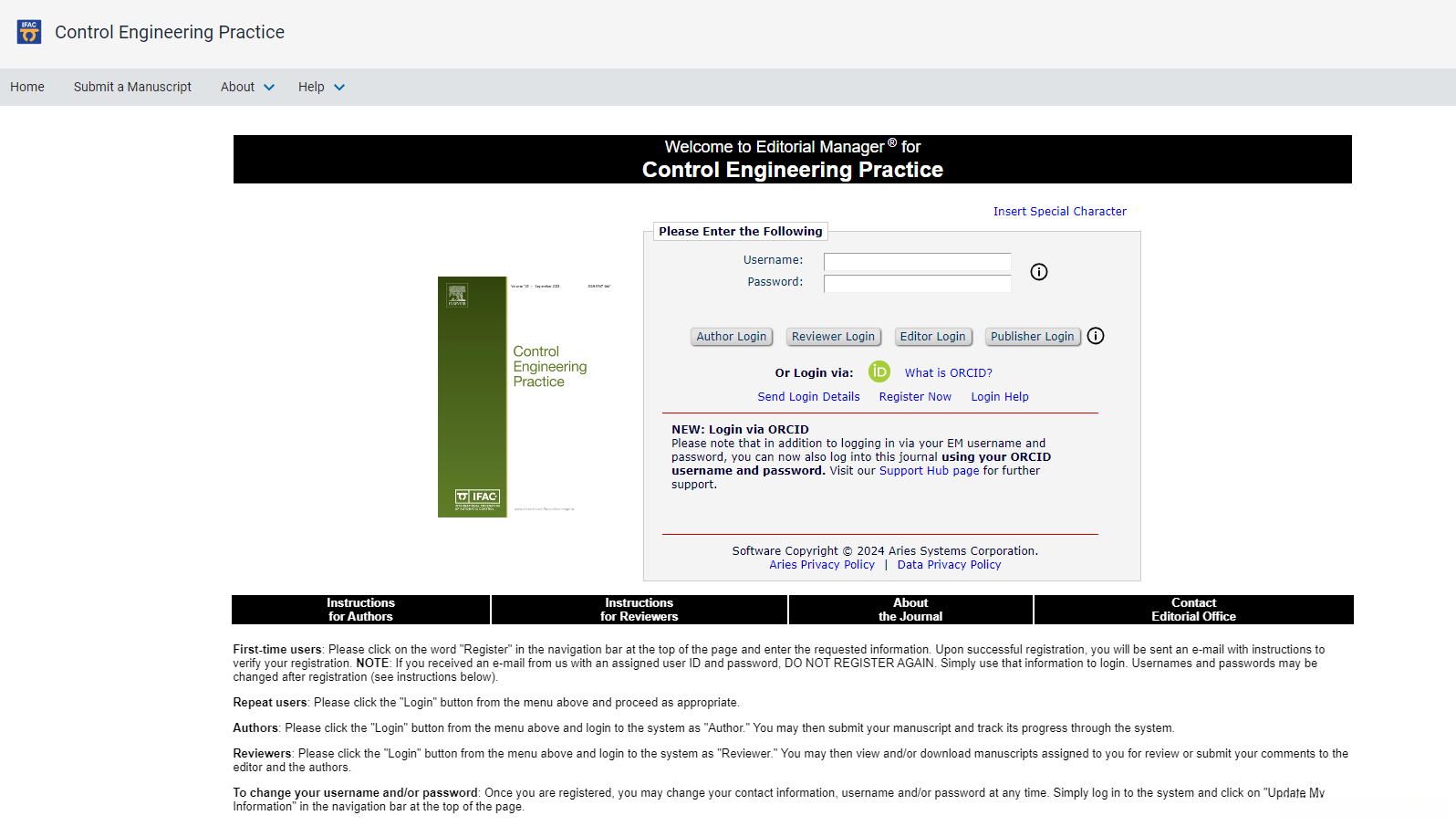Focus the Username input field
The image size is (1456, 826).
tap(917, 262)
